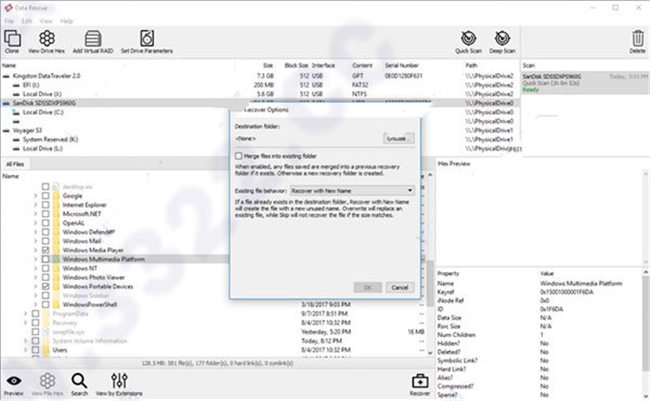Viewport: 650px width, 401px height.
Task: Check the WindowsPowerShell checkbox
Action: coord(46,305)
